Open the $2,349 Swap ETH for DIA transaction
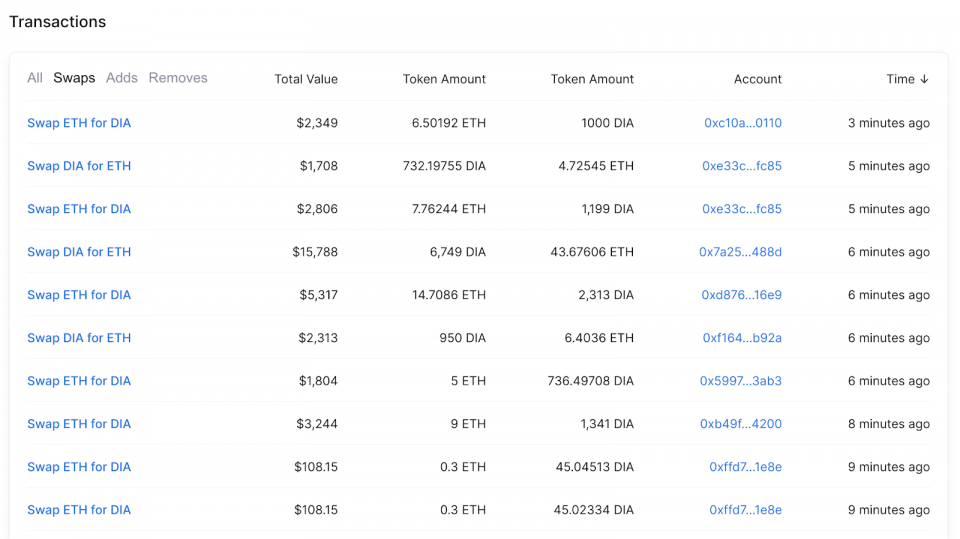 (79, 123)
